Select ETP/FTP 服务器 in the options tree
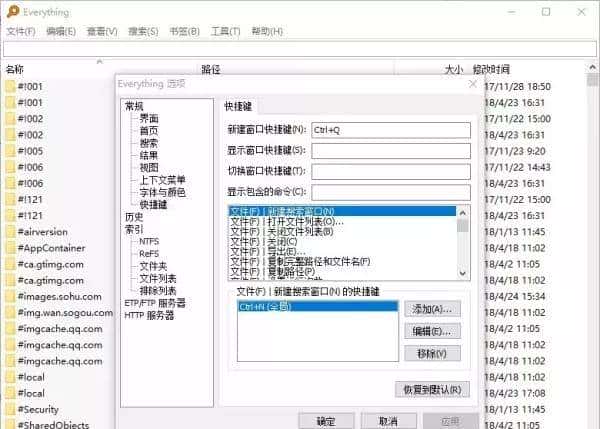 (x=155, y=303)
